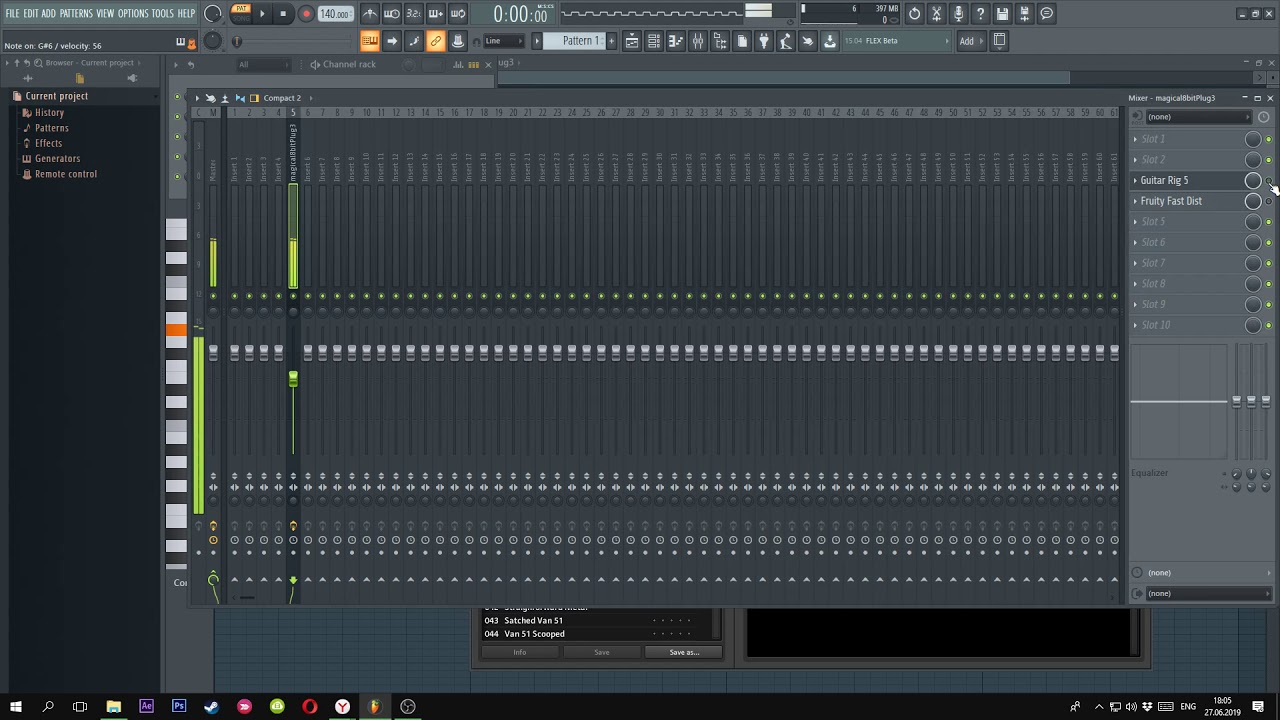This screenshot has height=720, width=1280.
Task: Open the tempo tapper icon
Action: [786, 41]
